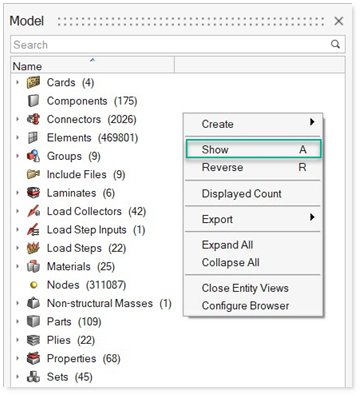Click the yellow Nodes icon

coord(33,285)
